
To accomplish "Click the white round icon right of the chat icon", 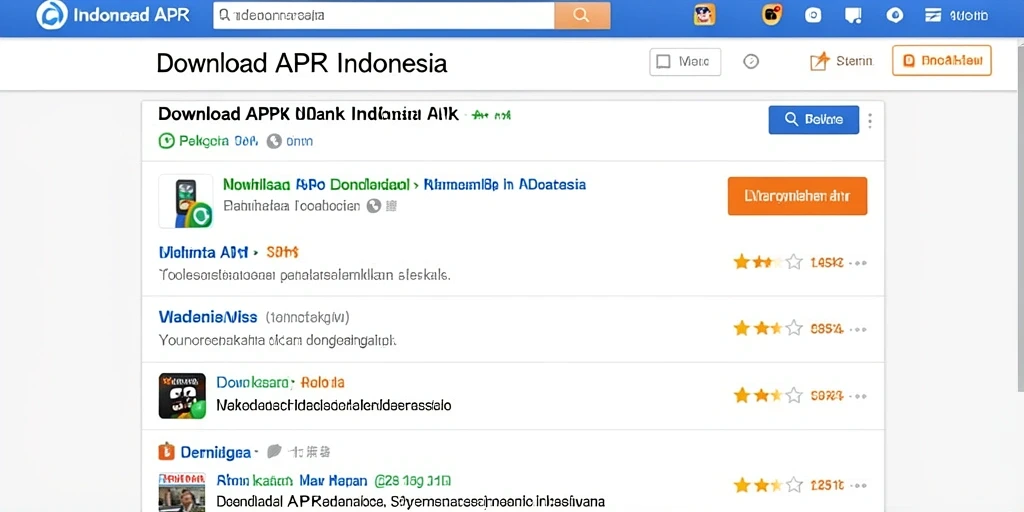I will coord(894,15).
